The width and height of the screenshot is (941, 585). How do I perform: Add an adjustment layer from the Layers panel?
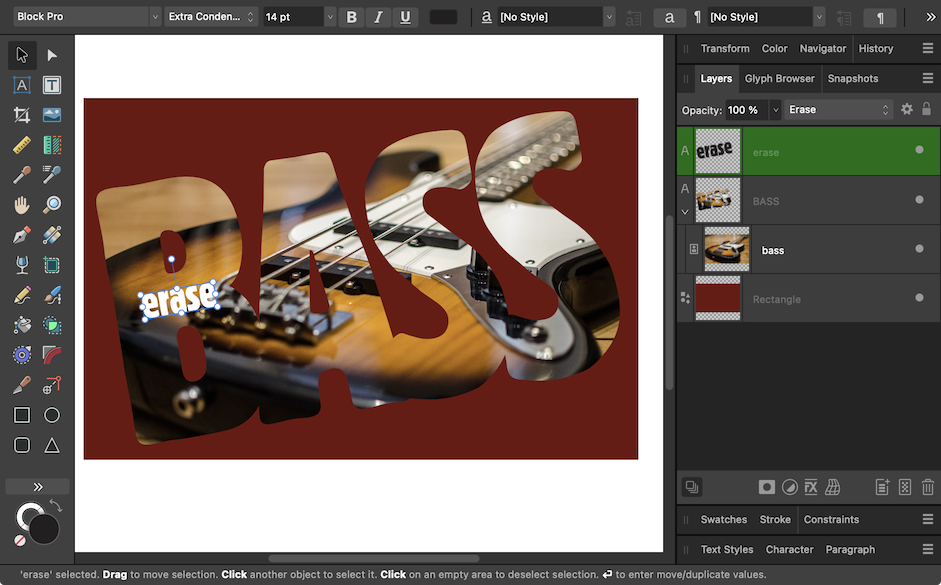point(789,487)
